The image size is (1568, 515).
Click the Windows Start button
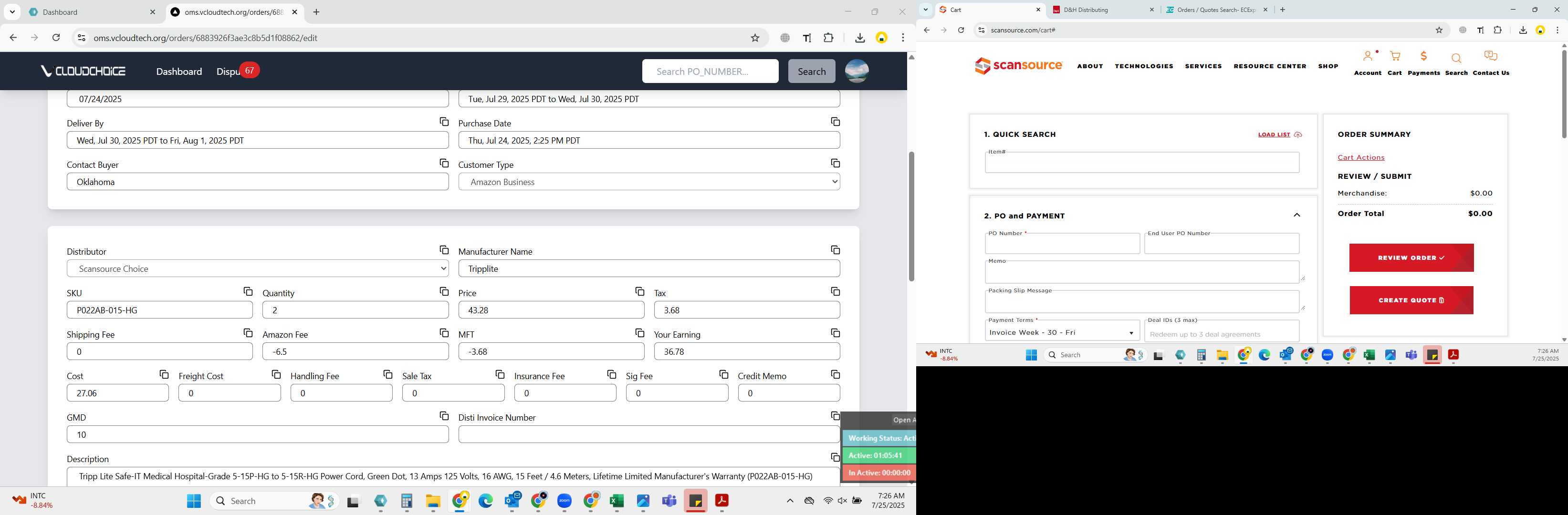pyautogui.click(x=194, y=501)
